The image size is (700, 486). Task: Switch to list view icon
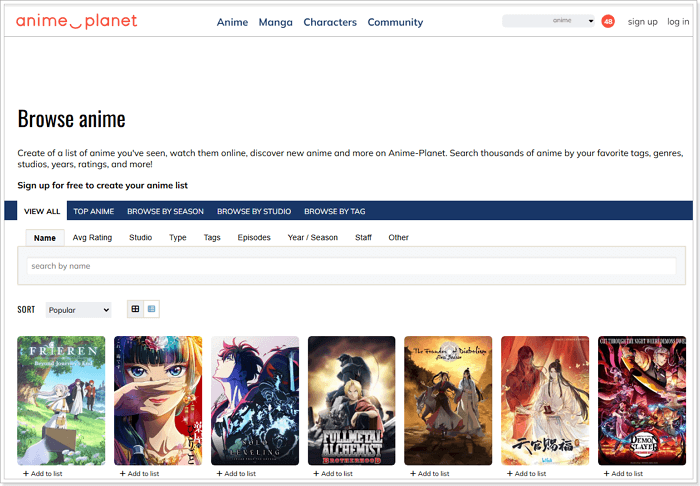click(151, 310)
